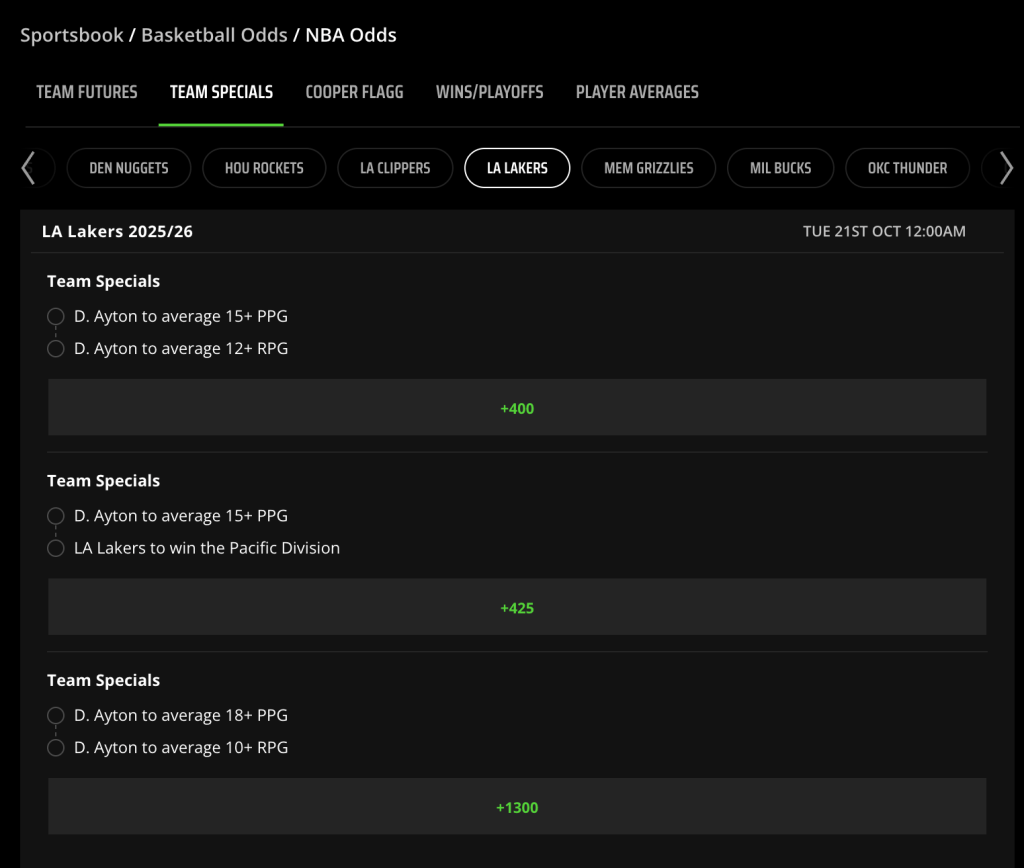Image resolution: width=1024 pixels, height=868 pixels.
Task: Add the +1300 odds bet
Action: [517, 807]
